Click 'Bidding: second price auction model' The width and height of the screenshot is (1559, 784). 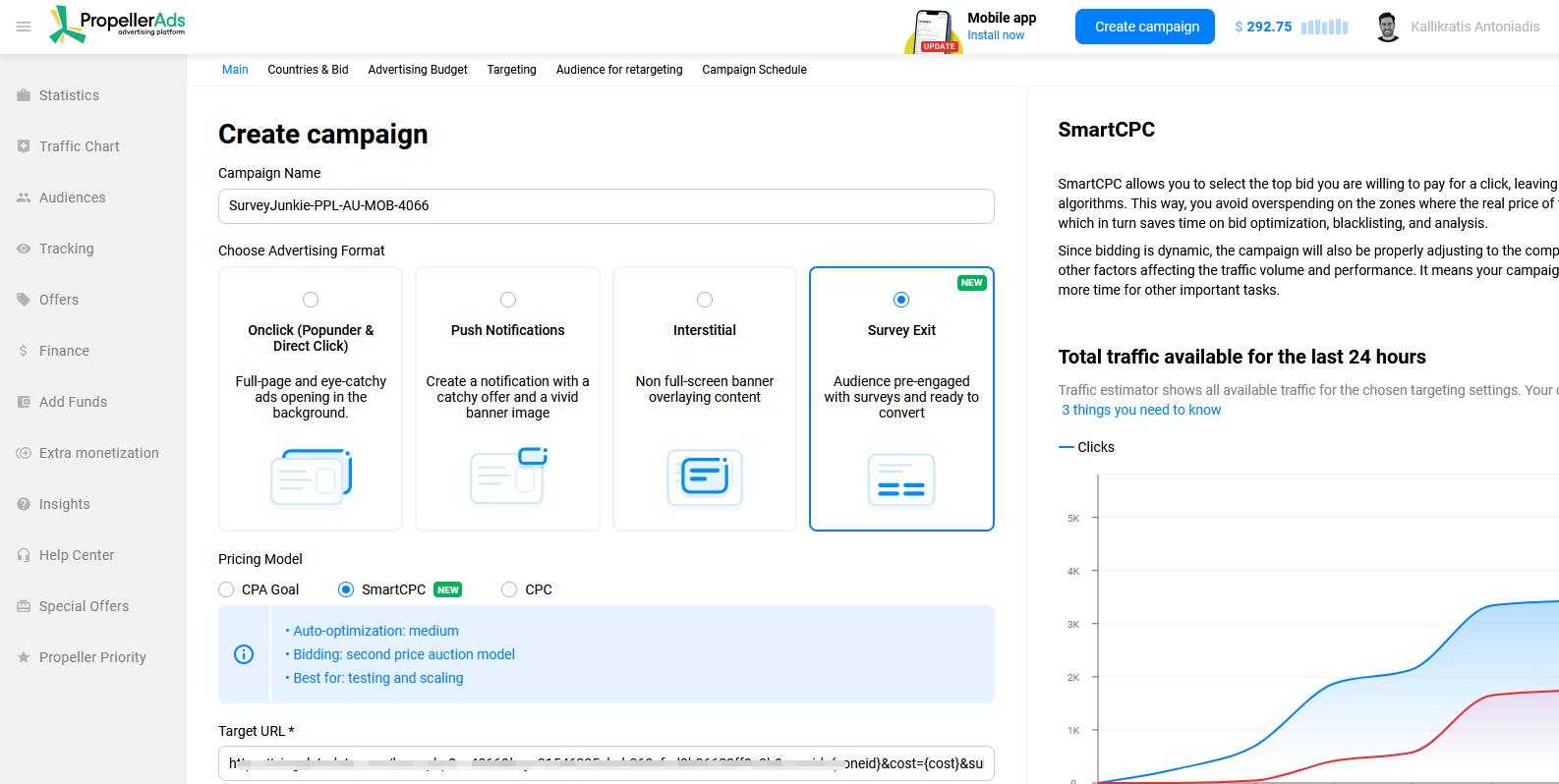pyautogui.click(x=403, y=654)
